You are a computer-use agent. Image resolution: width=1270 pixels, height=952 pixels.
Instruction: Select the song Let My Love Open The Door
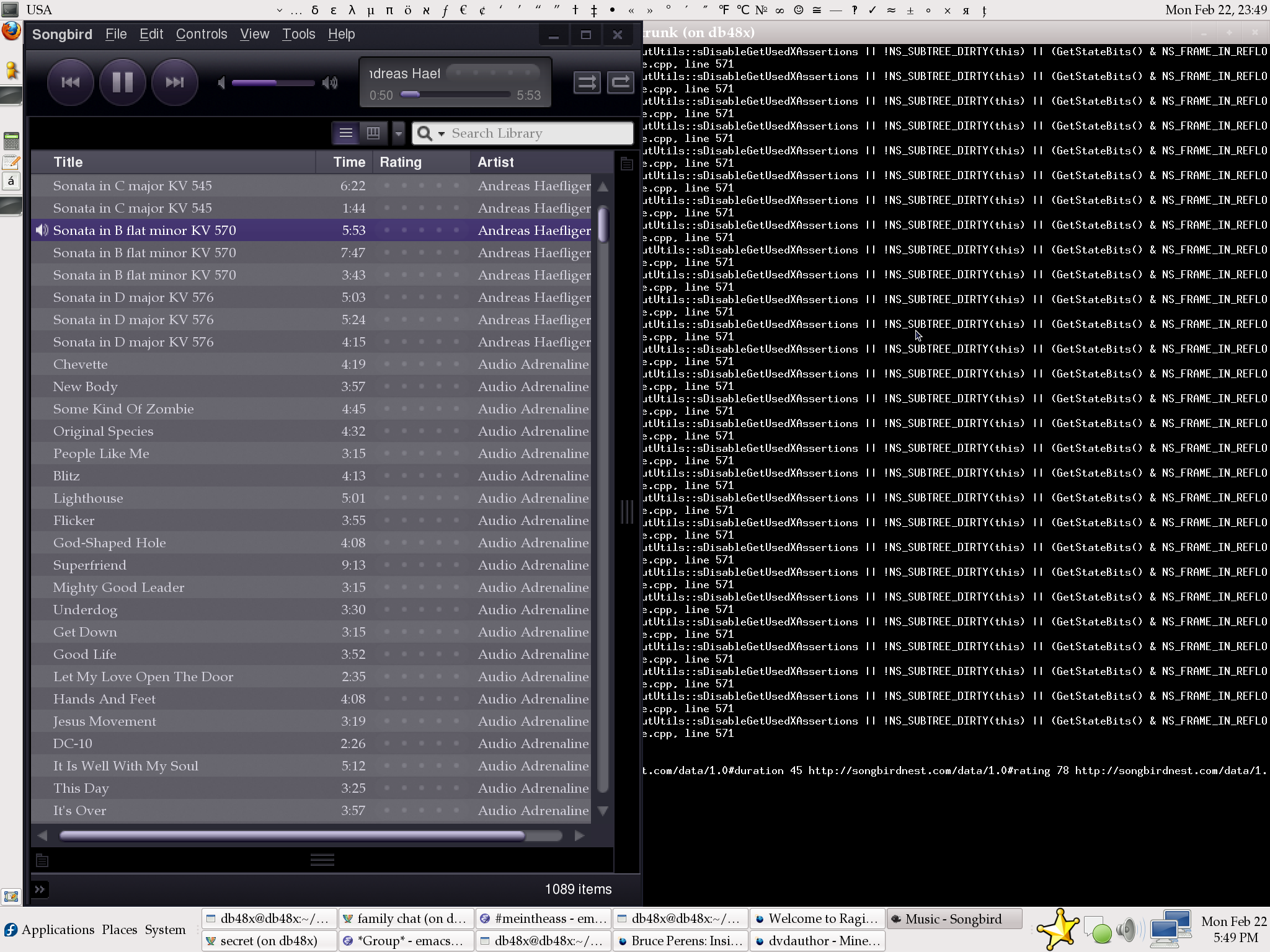point(311,677)
